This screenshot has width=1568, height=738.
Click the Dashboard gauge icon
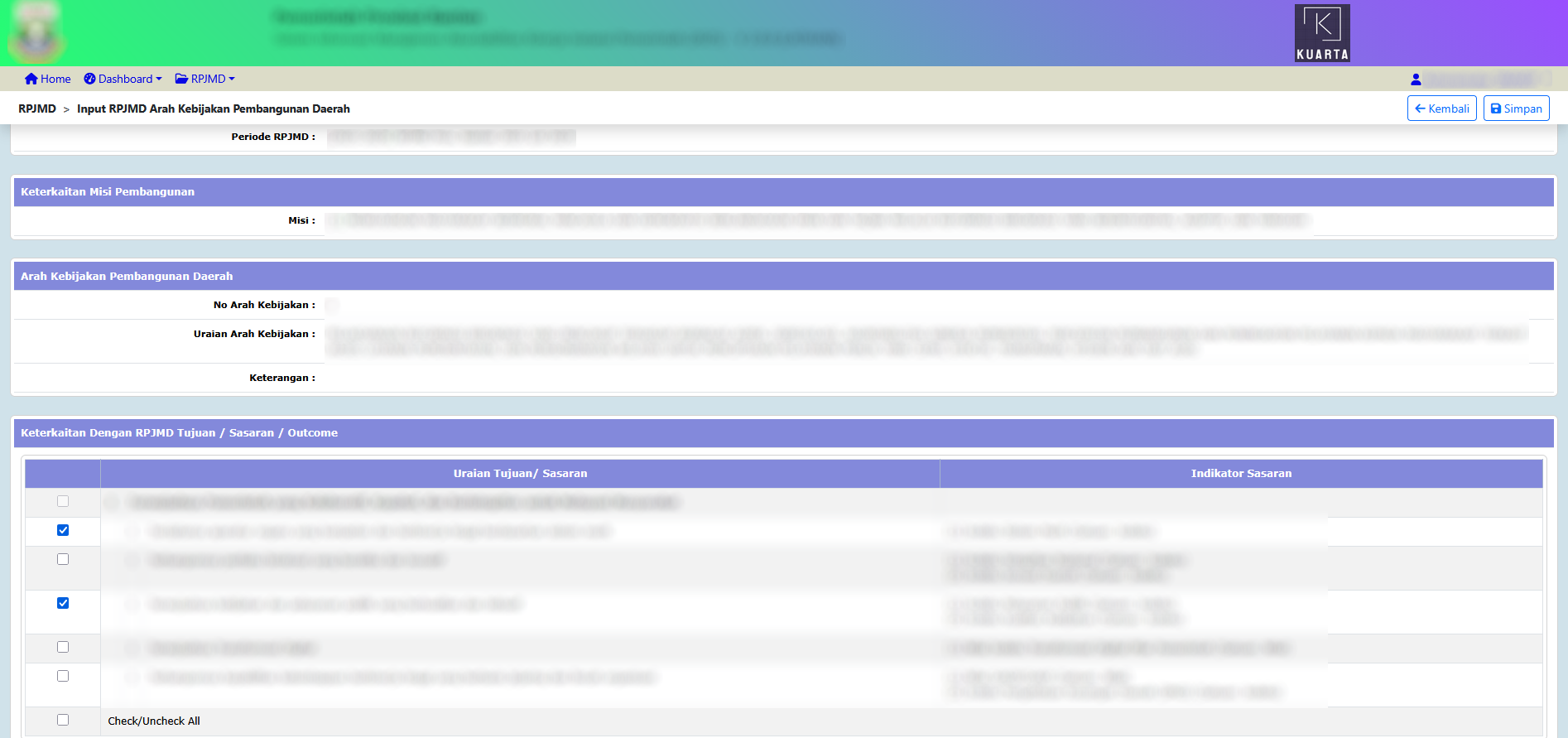[89, 79]
